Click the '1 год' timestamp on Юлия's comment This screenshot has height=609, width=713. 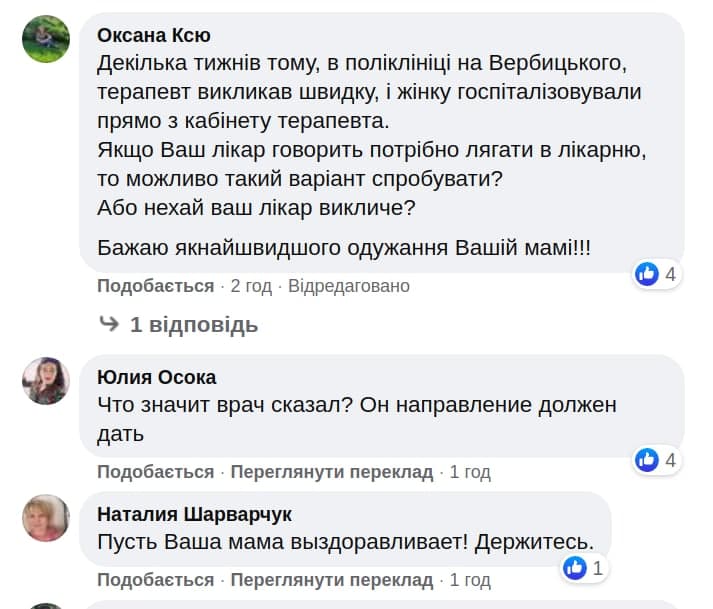click(470, 472)
